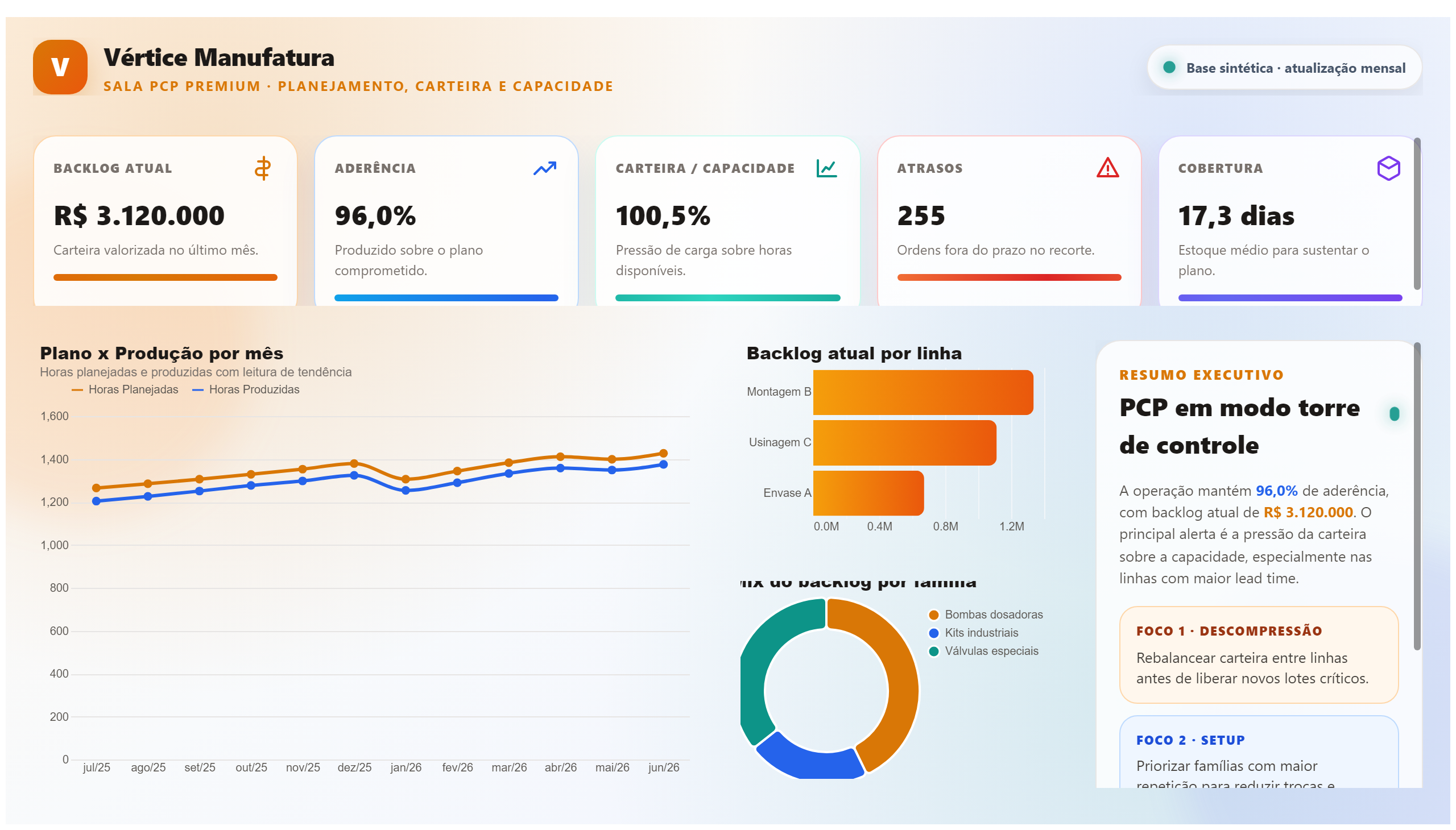
Task: Click the Carteira / Capacidade chart icon
Action: pos(826,168)
